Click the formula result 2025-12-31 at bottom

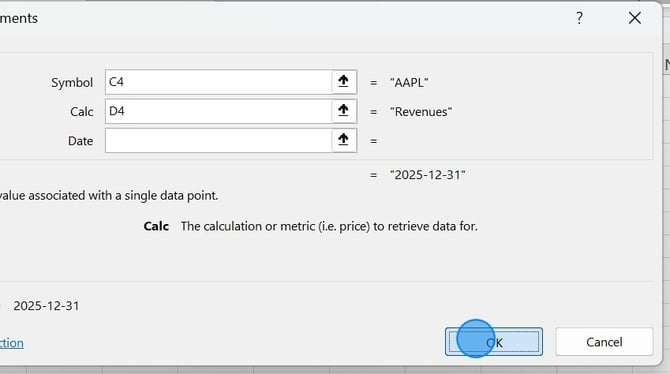pos(46,306)
